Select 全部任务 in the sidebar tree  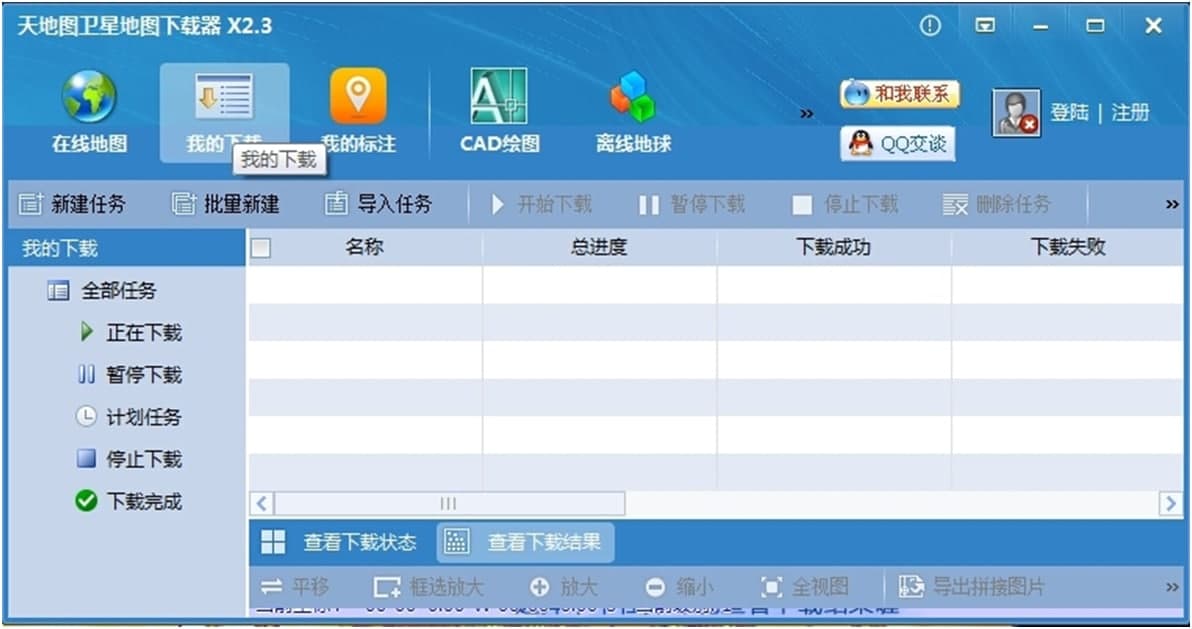[x=102, y=291]
